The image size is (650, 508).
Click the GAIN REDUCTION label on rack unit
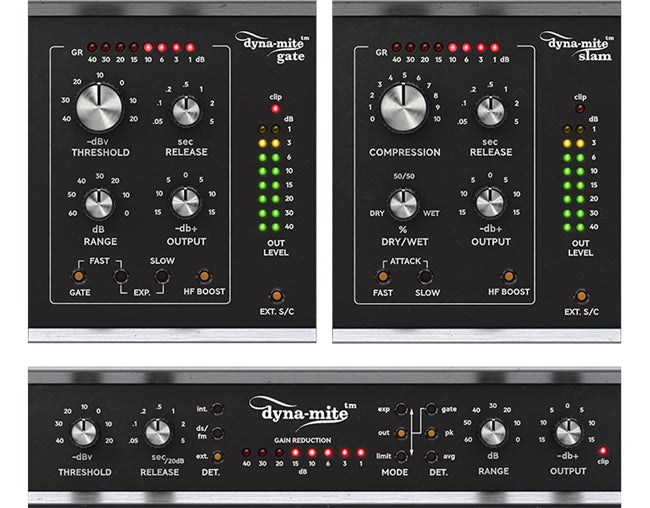pos(303,440)
